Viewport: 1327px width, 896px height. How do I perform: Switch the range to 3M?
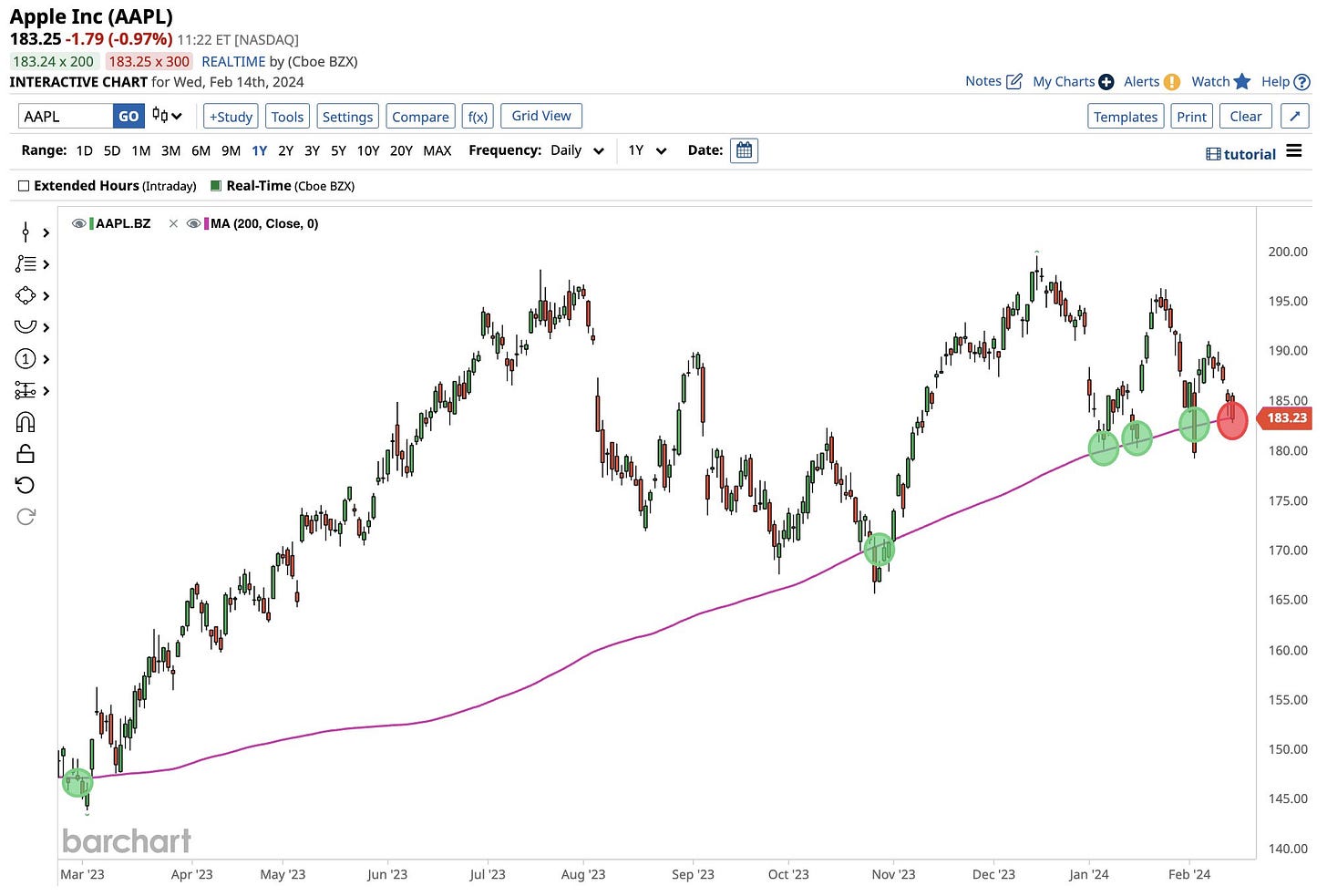(170, 150)
